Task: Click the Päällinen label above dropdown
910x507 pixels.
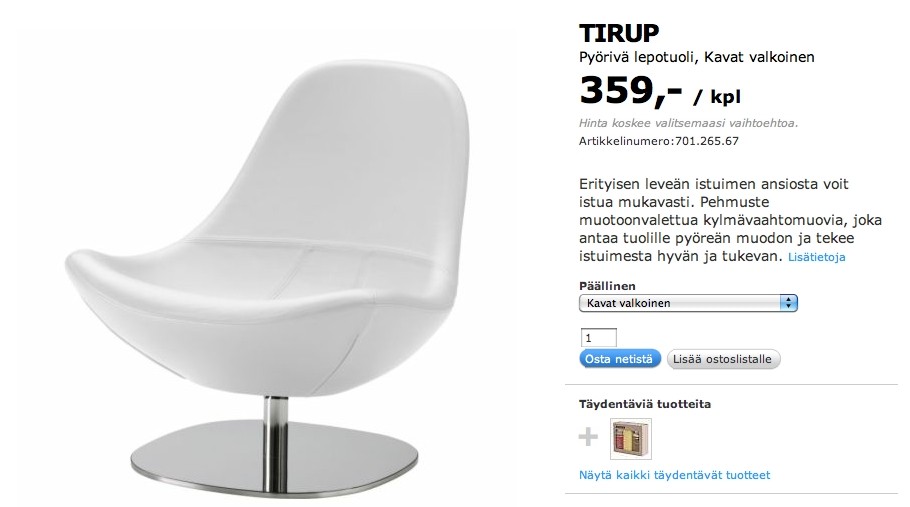Action: (607, 286)
